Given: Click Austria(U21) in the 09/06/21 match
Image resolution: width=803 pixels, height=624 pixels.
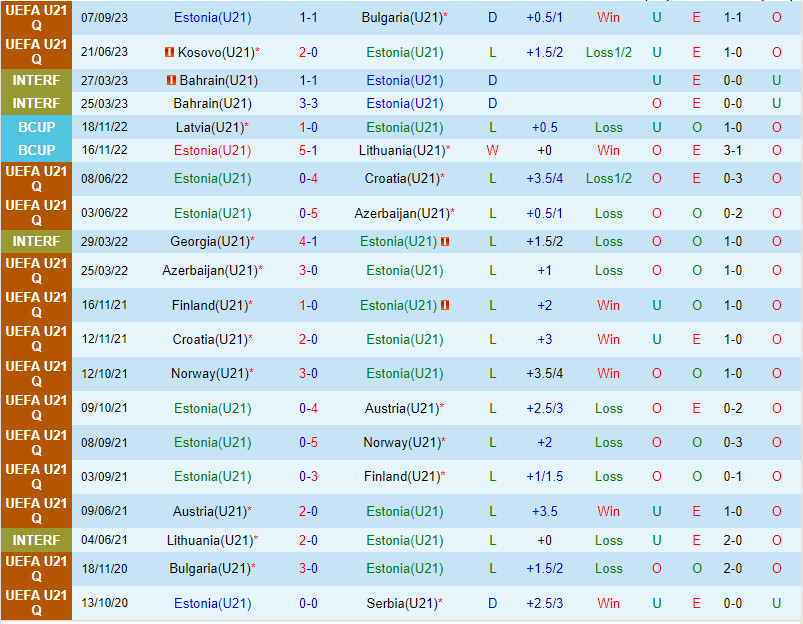Looking at the screenshot, I should (x=211, y=511).
